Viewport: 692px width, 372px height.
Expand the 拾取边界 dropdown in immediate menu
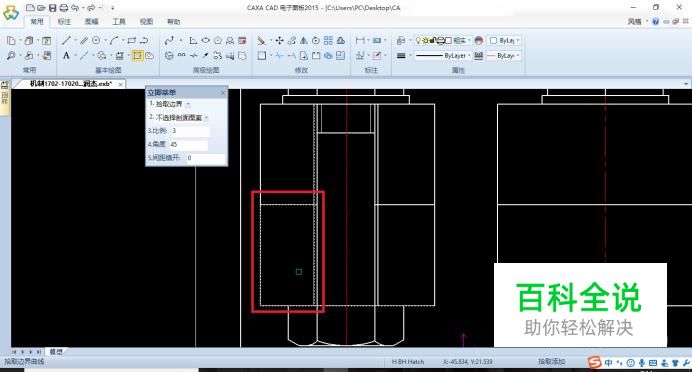coord(188,105)
